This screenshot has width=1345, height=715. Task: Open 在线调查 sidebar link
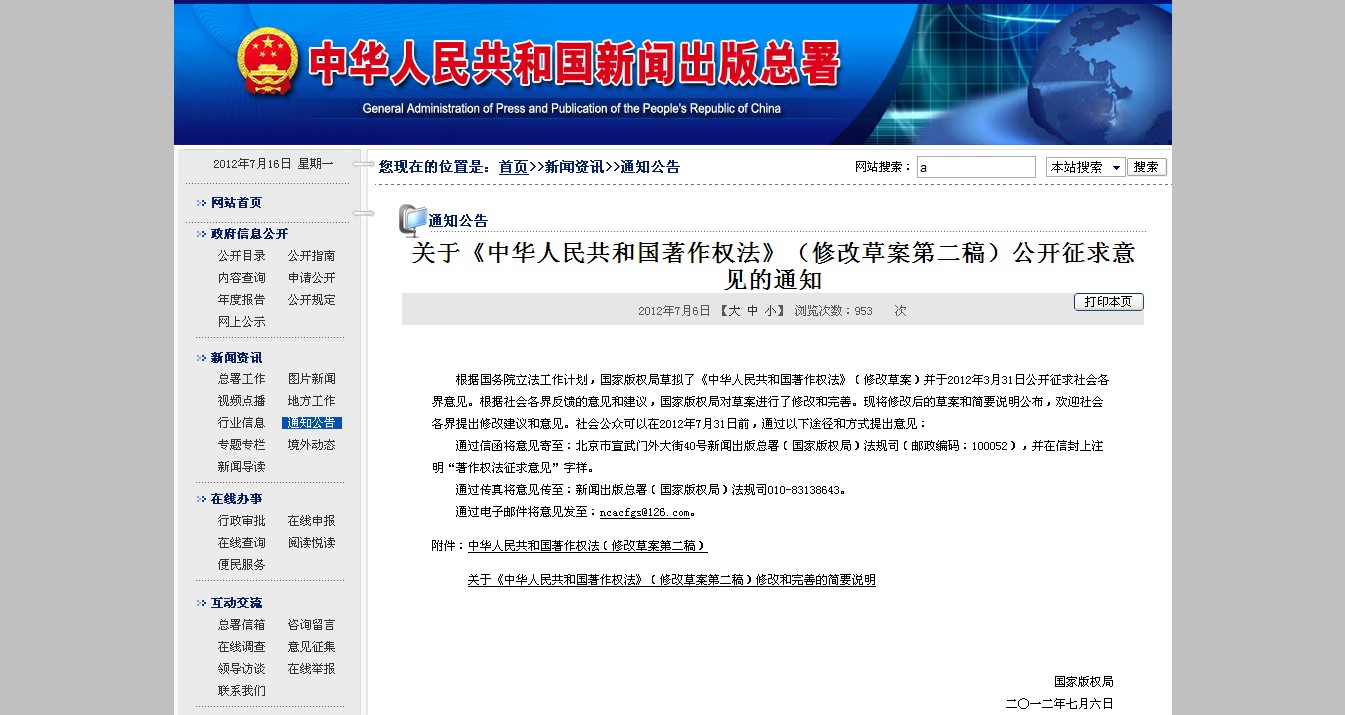pos(242,647)
